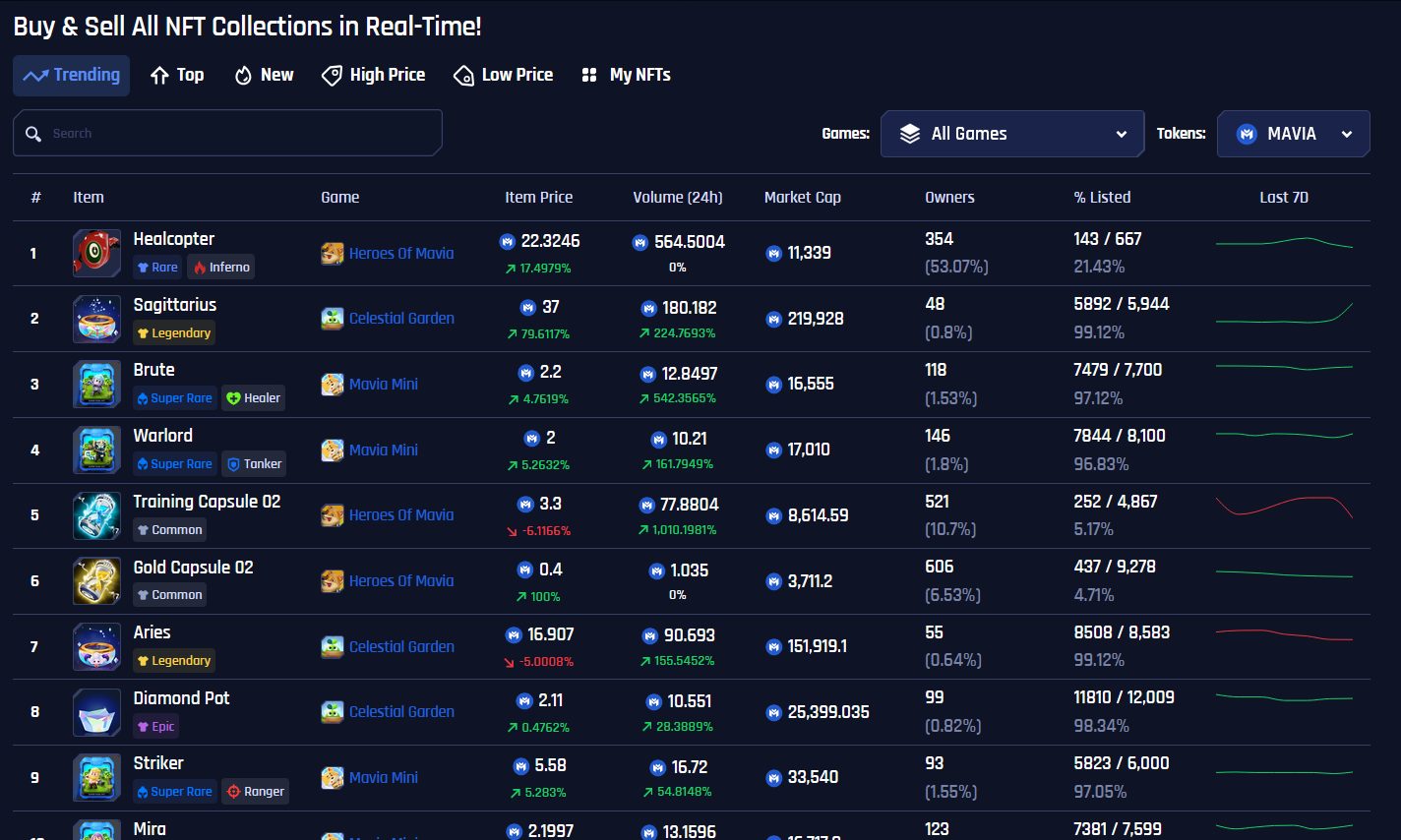
Task: Click the Ranger badge on Striker
Action: [x=255, y=791]
